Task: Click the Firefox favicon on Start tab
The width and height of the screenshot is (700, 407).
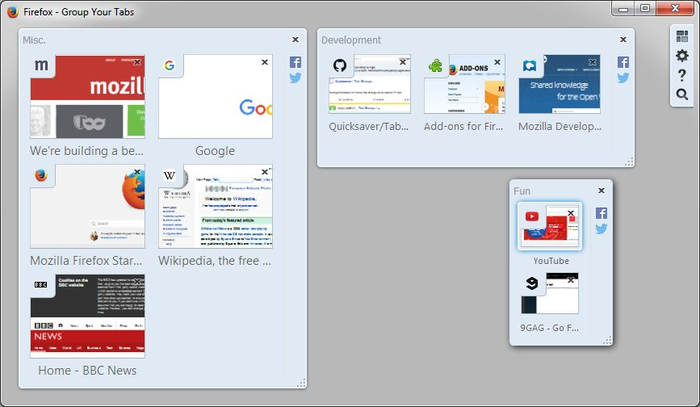Action: [x=41, y=175]
